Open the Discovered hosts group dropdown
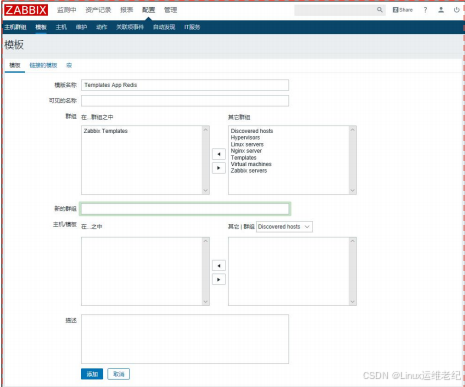Screen dimensions: 465x387 click(284, 227)
